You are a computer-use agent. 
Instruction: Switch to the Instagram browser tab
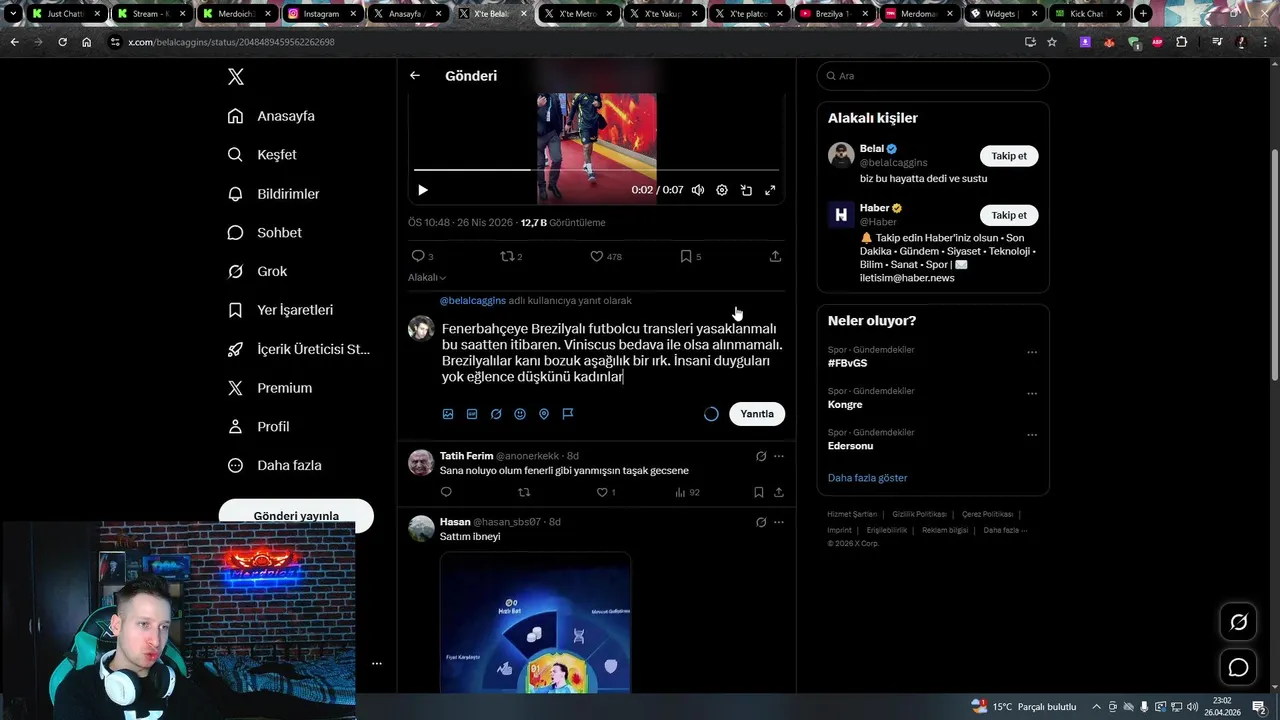[321, 14]
